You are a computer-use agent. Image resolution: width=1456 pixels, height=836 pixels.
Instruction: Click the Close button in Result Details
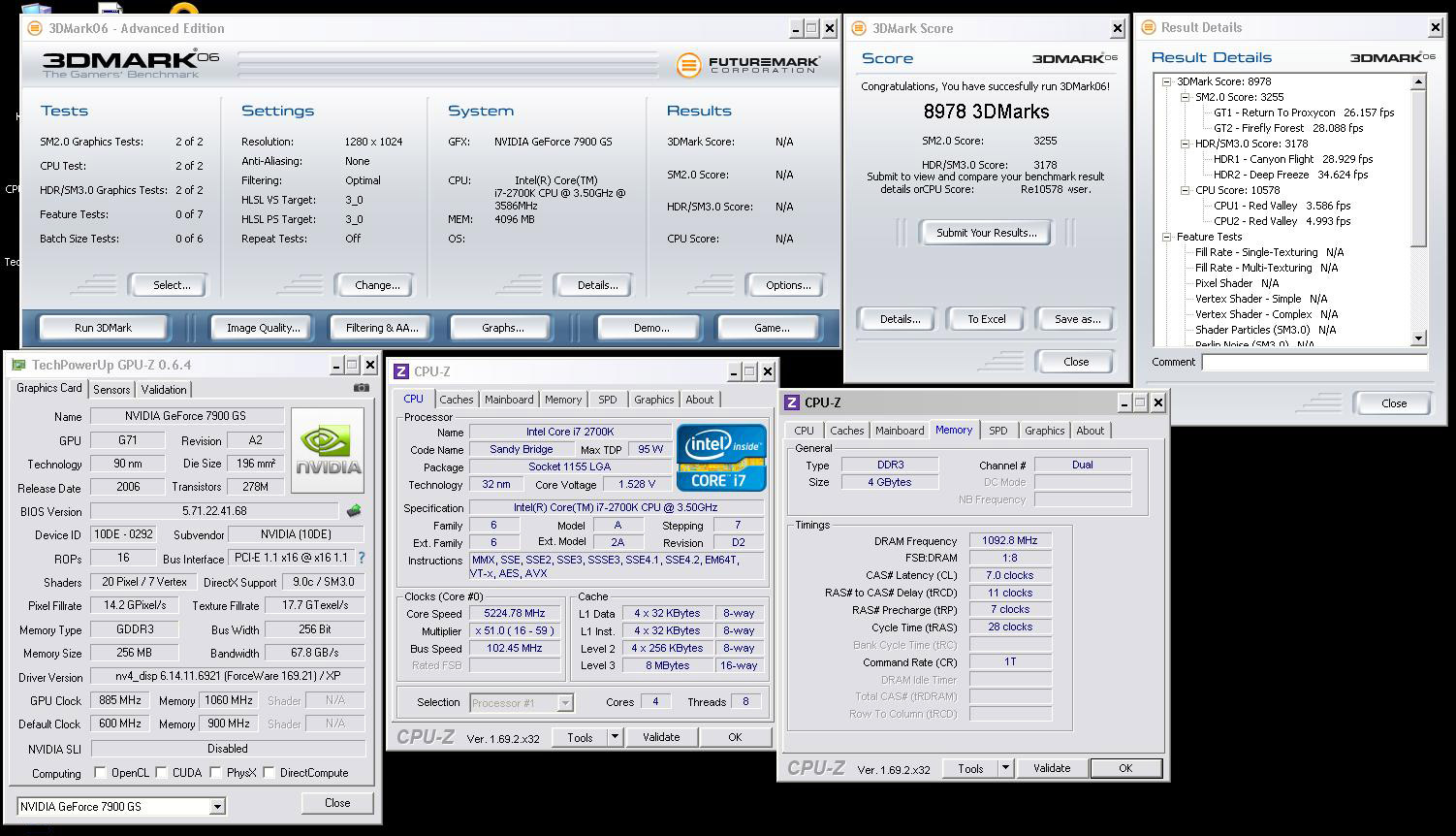coord(1394,403)
